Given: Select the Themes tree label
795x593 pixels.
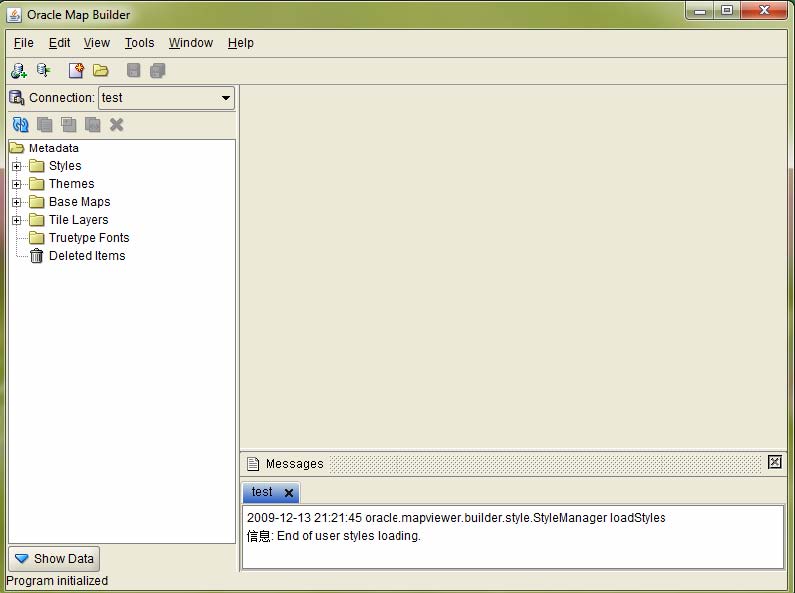Looking at the screenshot, I should coord(71,183).
